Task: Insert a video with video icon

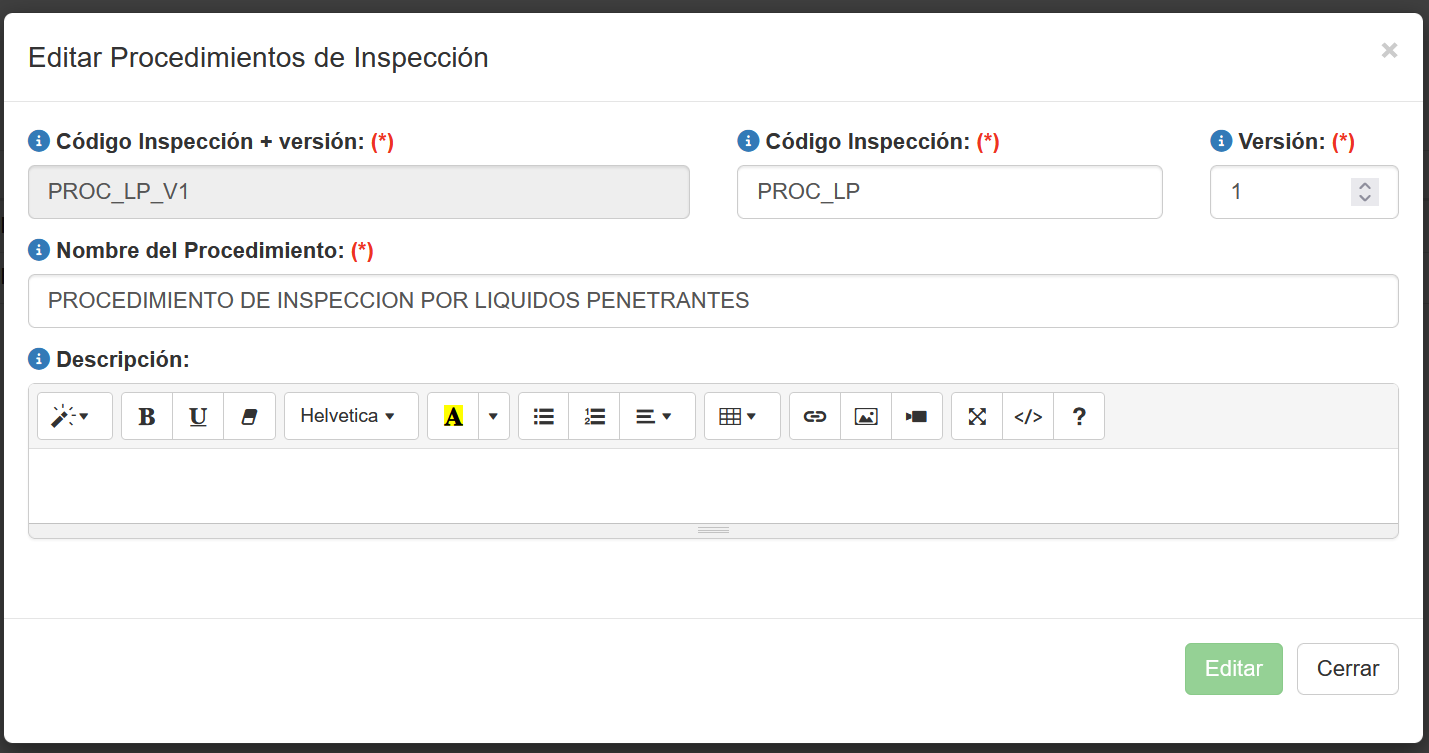Action: pyautogui.click(x=917, y=416)
